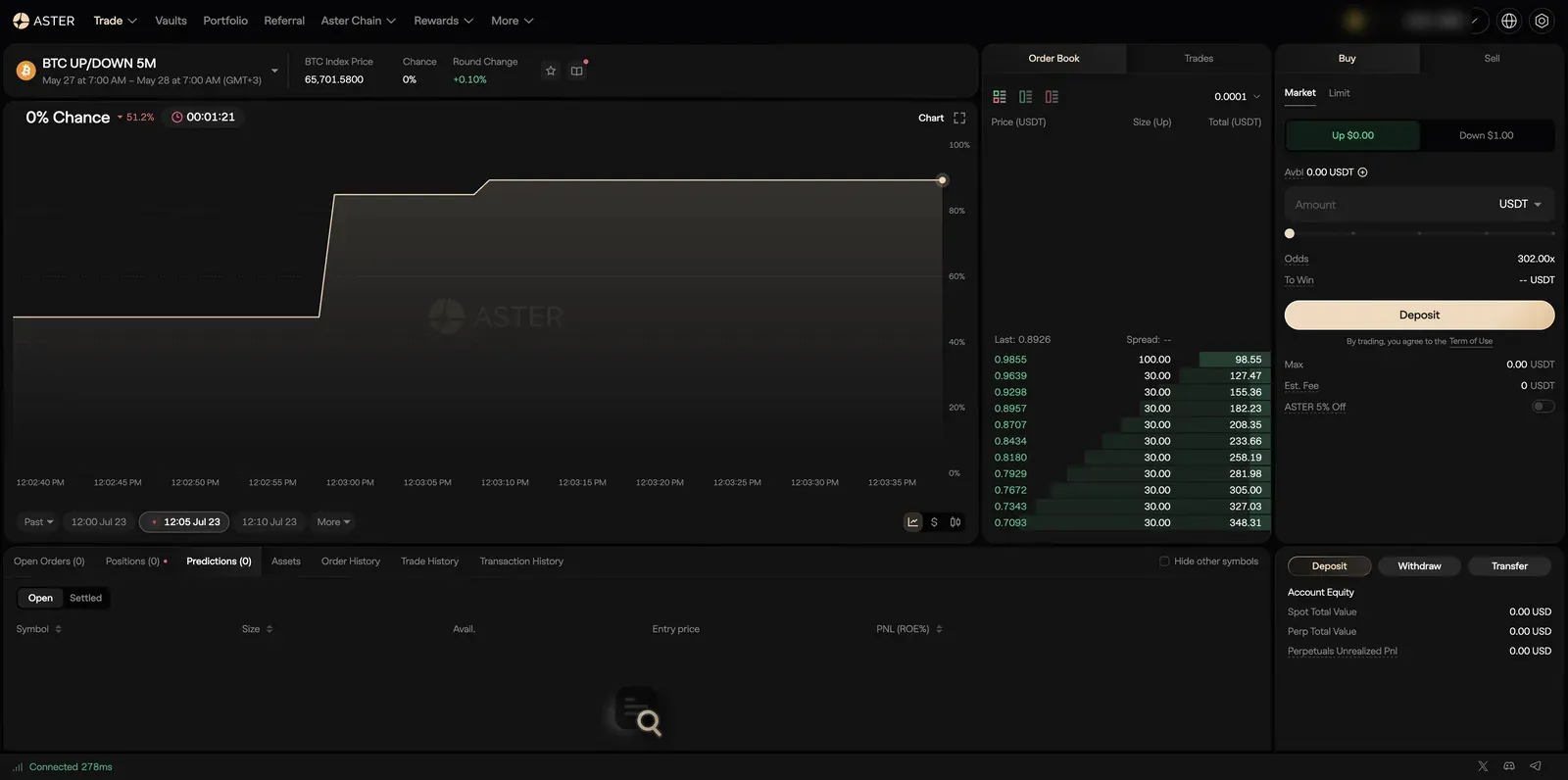
Task: Sort predictions by PNL (ROE%) arrows
Action: pyautogui.click(x=939, y=629)
